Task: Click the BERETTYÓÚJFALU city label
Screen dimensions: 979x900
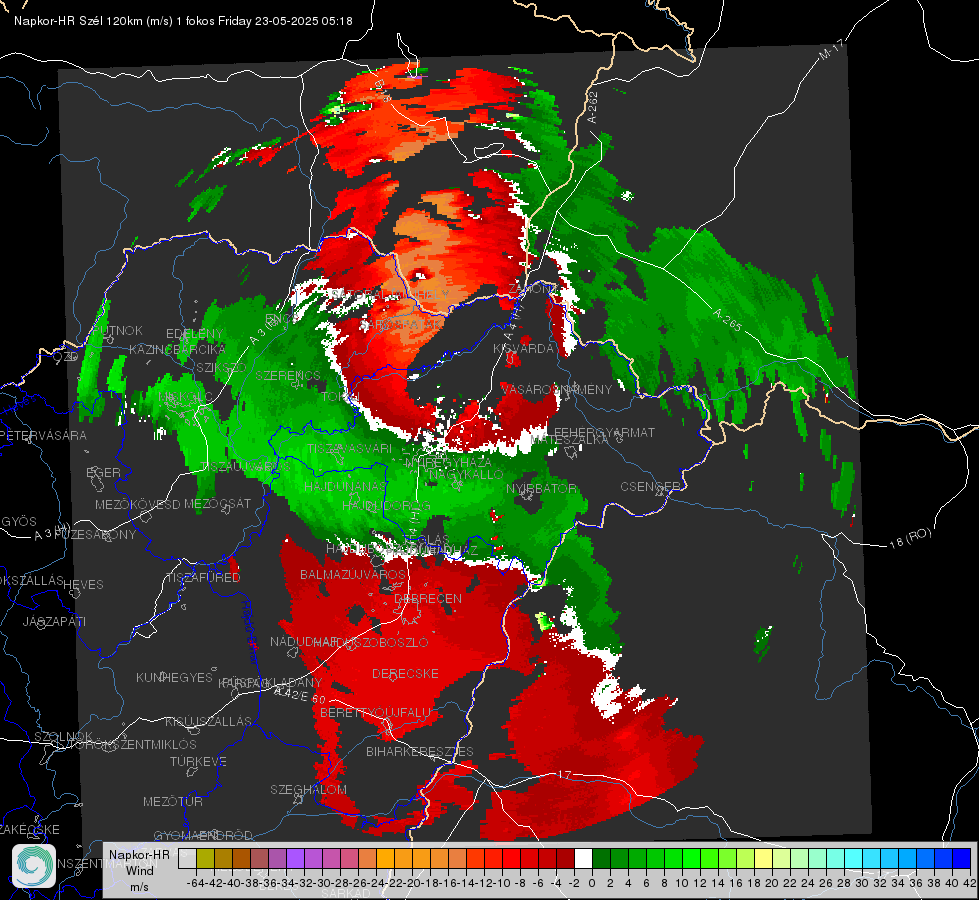Action: click(375, 712)
